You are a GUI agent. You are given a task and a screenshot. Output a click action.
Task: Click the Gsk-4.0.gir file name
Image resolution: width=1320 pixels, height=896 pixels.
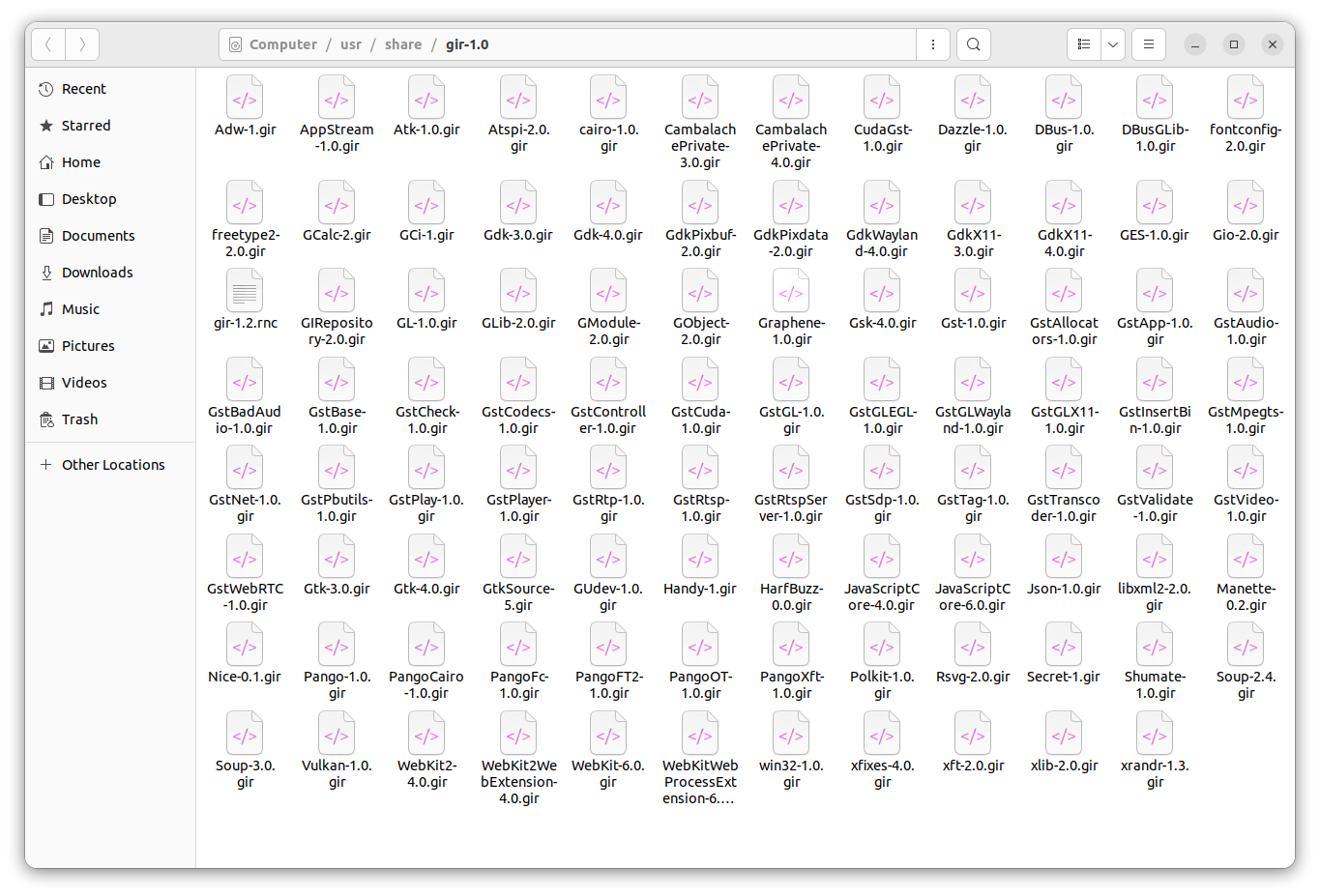point(882,323)
